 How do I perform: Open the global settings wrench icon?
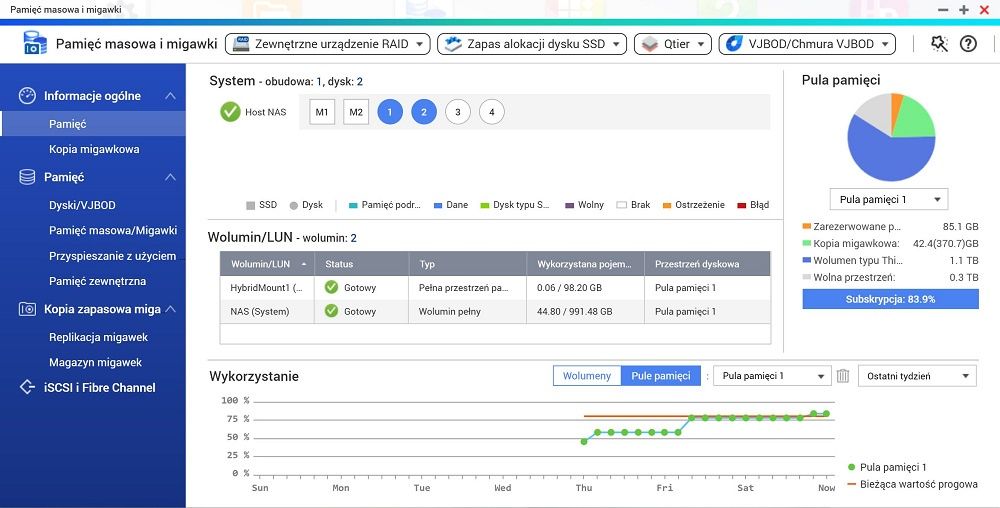tap(939, 43)
